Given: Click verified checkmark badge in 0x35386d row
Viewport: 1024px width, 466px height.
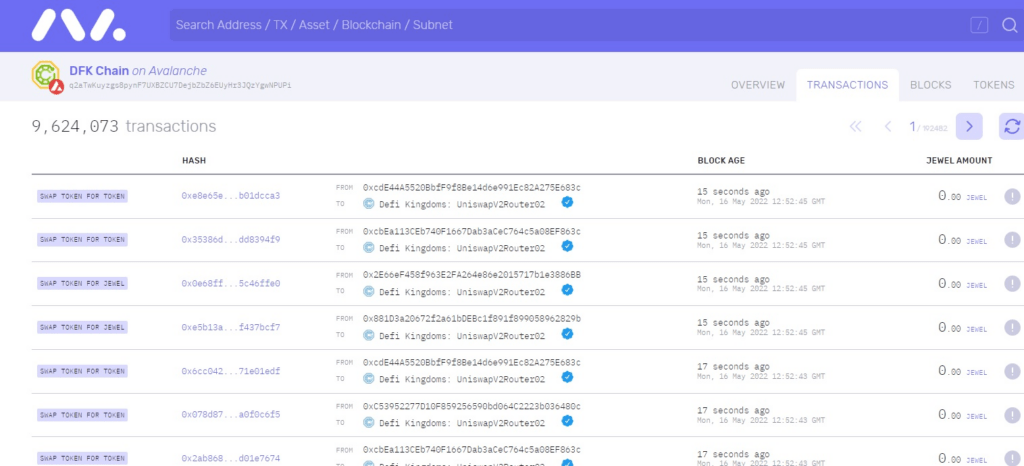Looking at the screenshot, I should [x=568, y=246].
